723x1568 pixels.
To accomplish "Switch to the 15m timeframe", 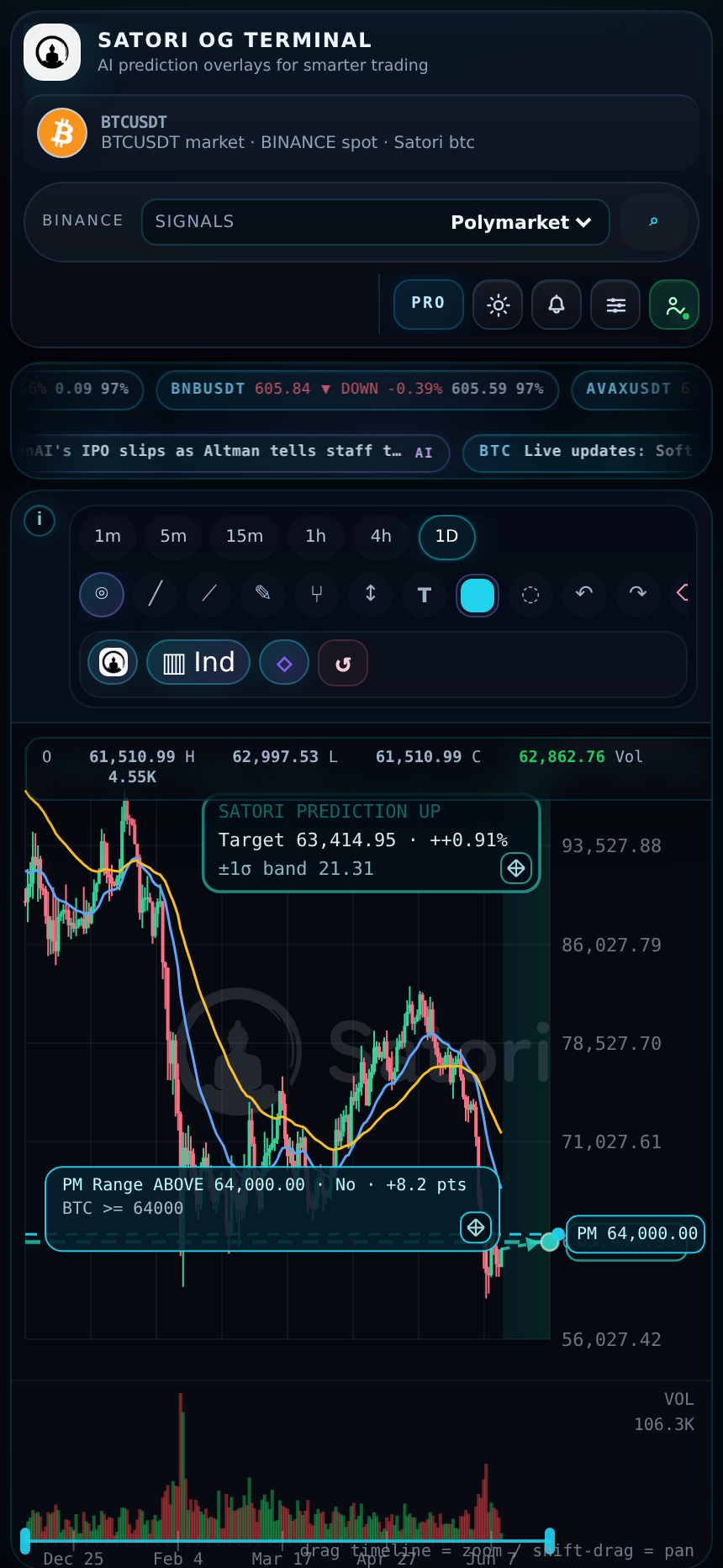I will pos(245,537).
